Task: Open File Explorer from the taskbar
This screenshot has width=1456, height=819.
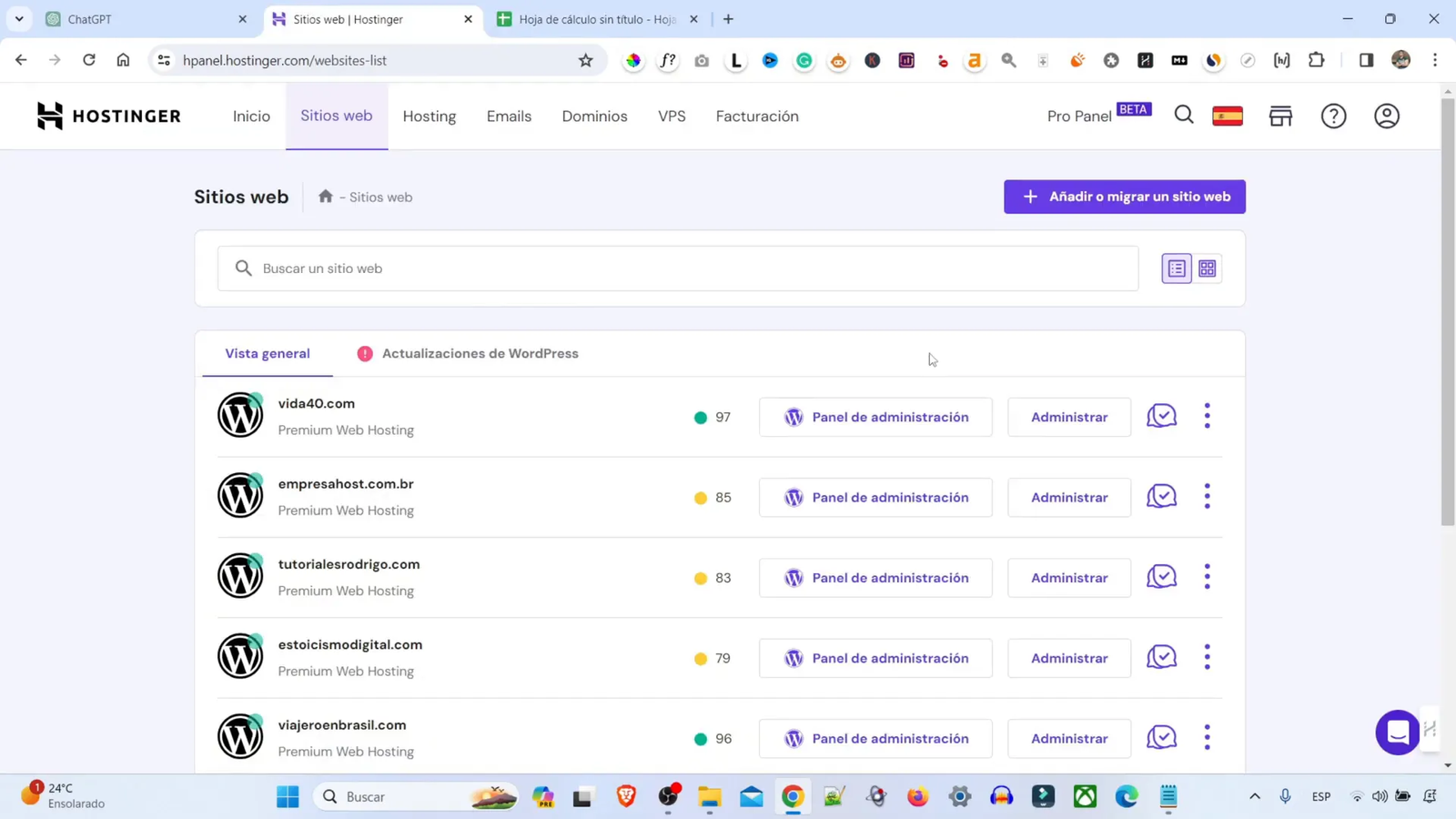Action: tap(710, 796)
